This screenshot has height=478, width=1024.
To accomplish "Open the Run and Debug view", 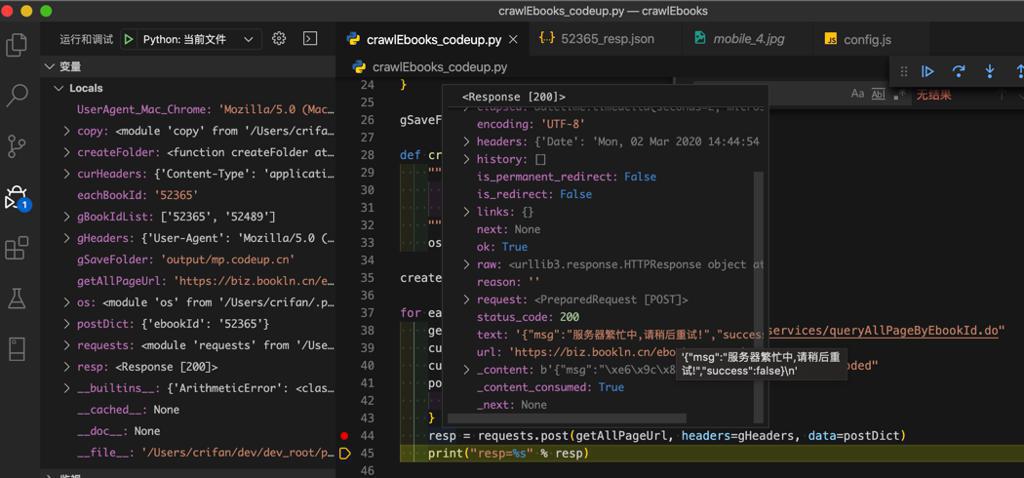I will tap(17, 198).
